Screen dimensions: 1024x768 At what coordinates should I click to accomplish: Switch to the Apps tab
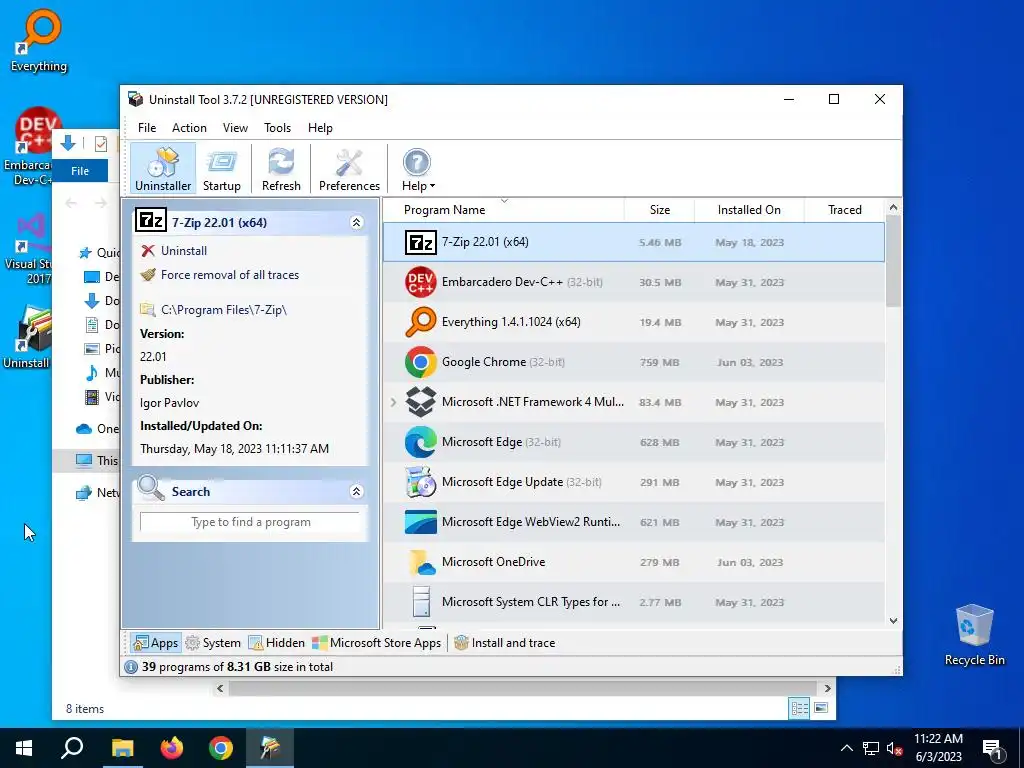point(155,643)
